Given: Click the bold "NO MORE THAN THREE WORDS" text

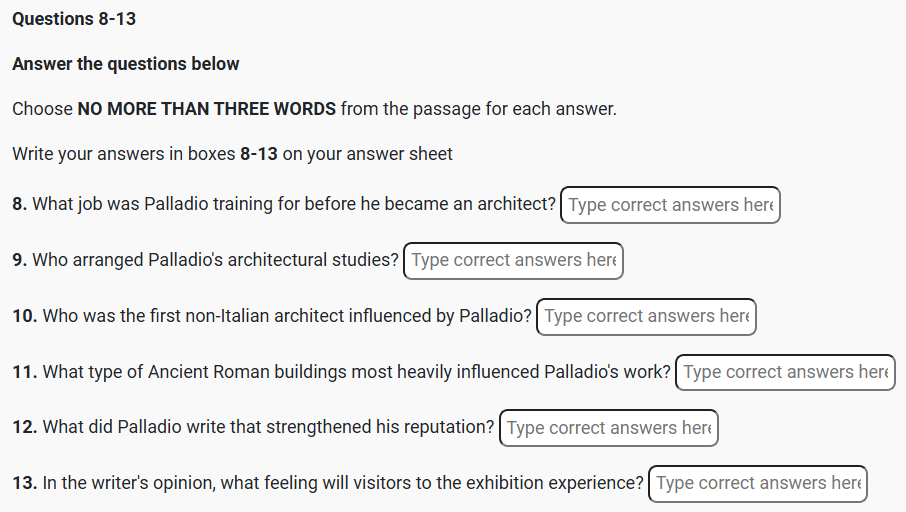Looking at the screenshot, I should pyautogui.click(x=207, y=108).
